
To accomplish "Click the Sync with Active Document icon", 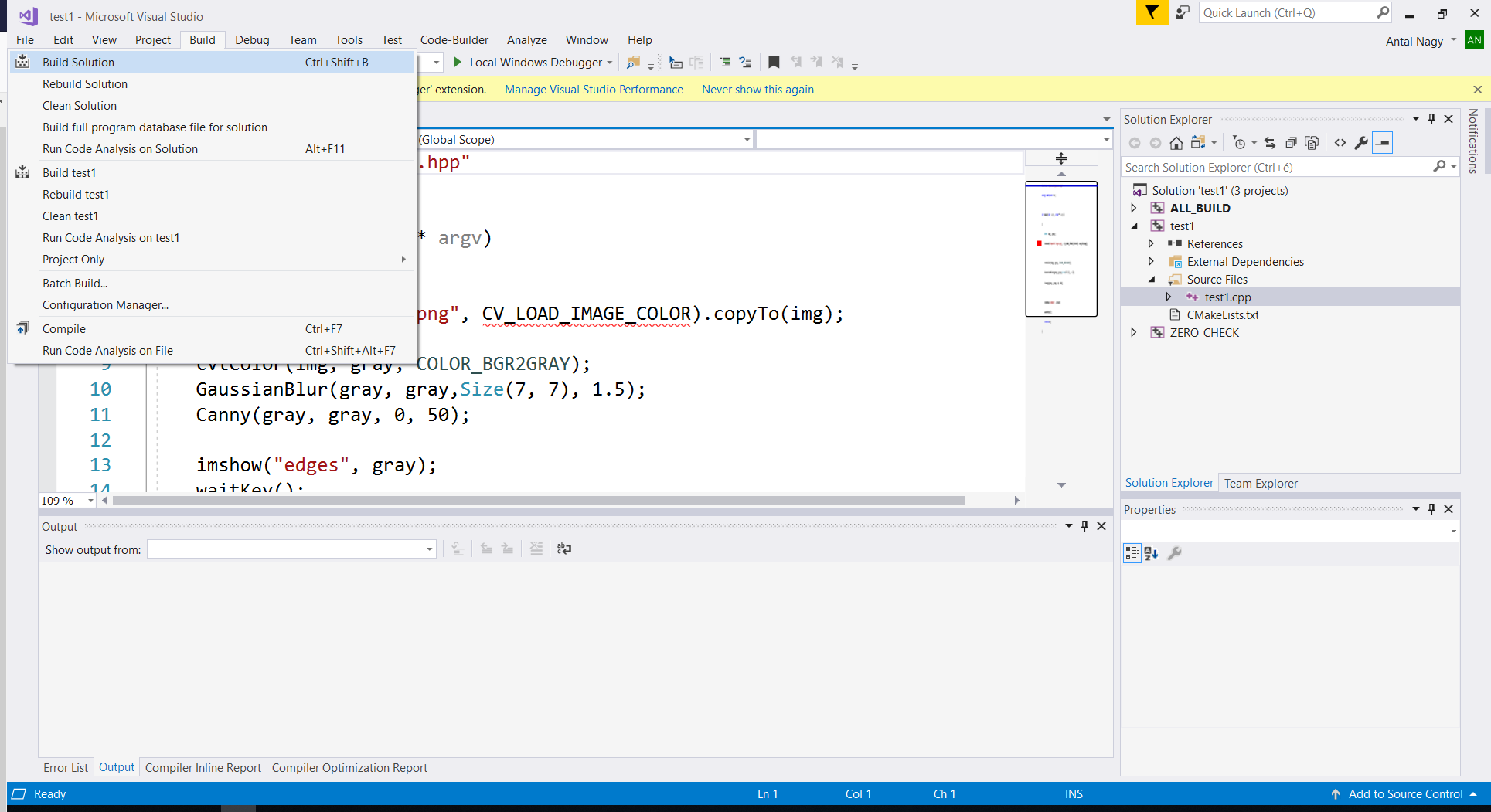I will click(x=1270, y=142).
